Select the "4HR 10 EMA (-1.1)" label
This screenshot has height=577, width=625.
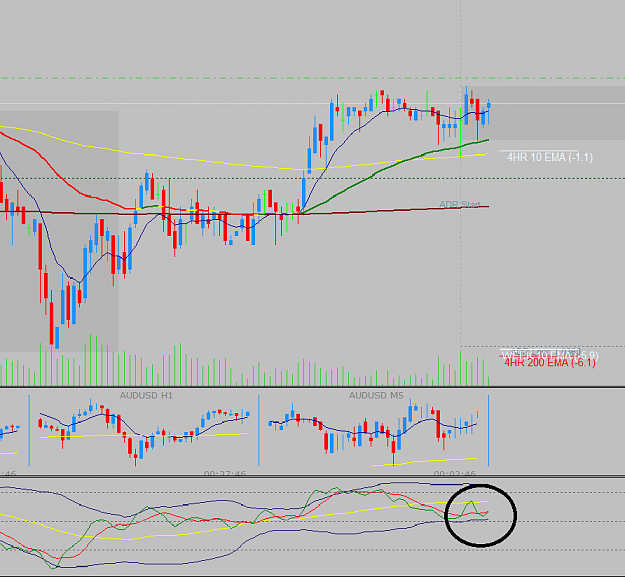pyautogui.click(x=550, y=157)
